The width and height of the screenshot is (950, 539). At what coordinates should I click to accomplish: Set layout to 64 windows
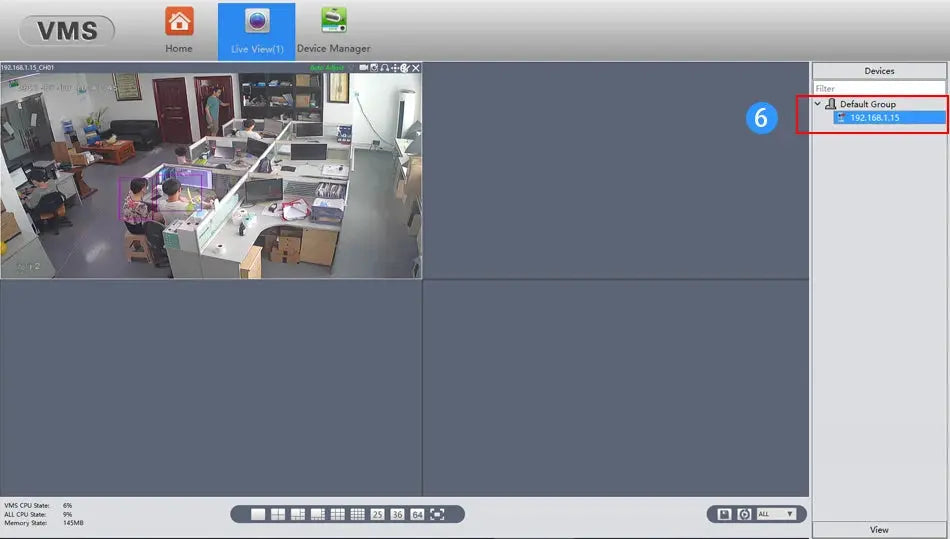[417, 514]
